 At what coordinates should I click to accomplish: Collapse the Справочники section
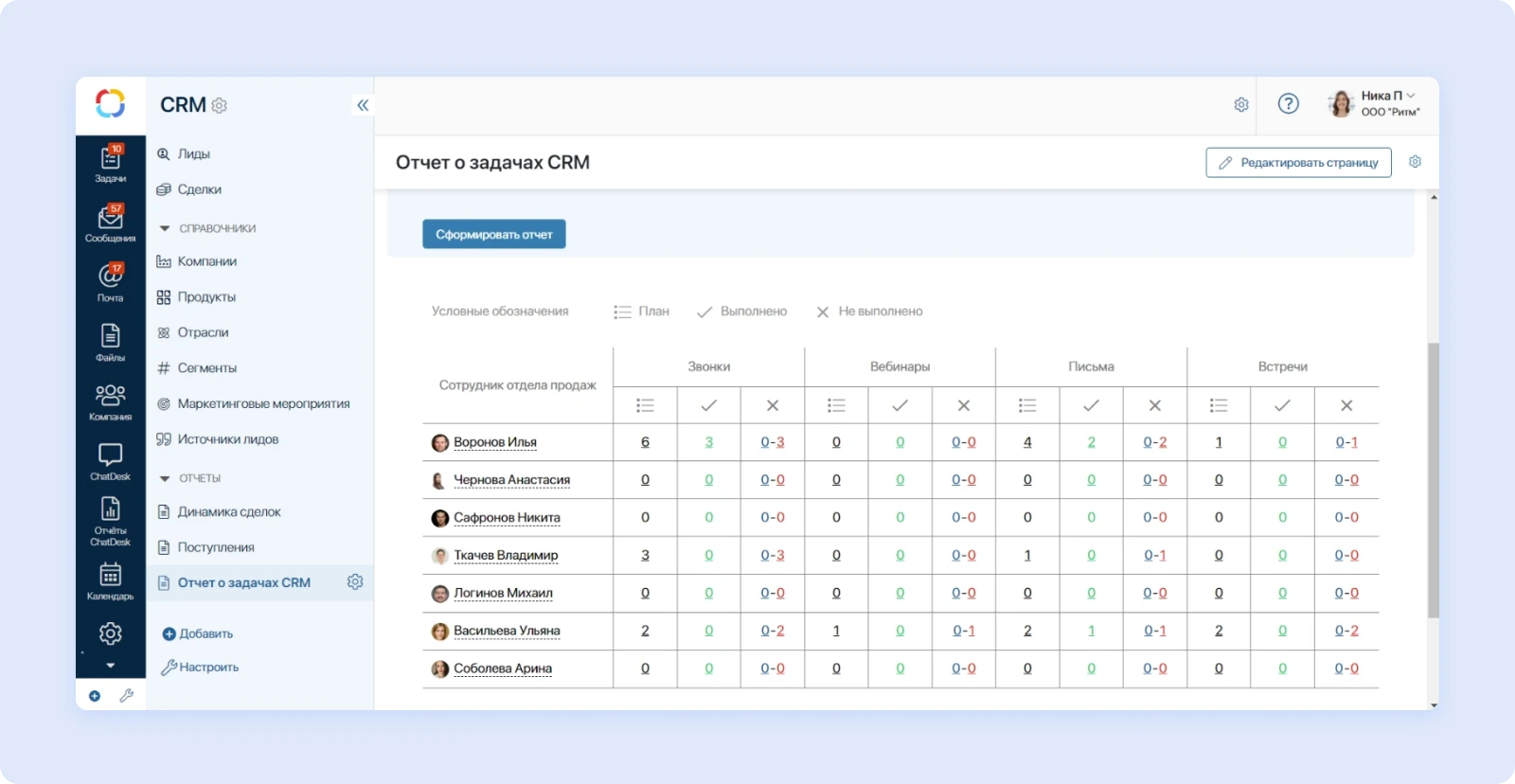pos(165,228)
